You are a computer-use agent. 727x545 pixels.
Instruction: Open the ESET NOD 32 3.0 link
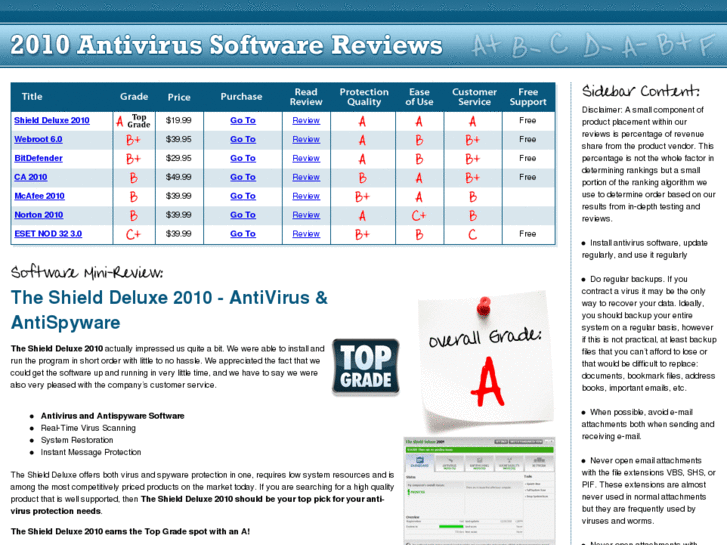point(48,234)
